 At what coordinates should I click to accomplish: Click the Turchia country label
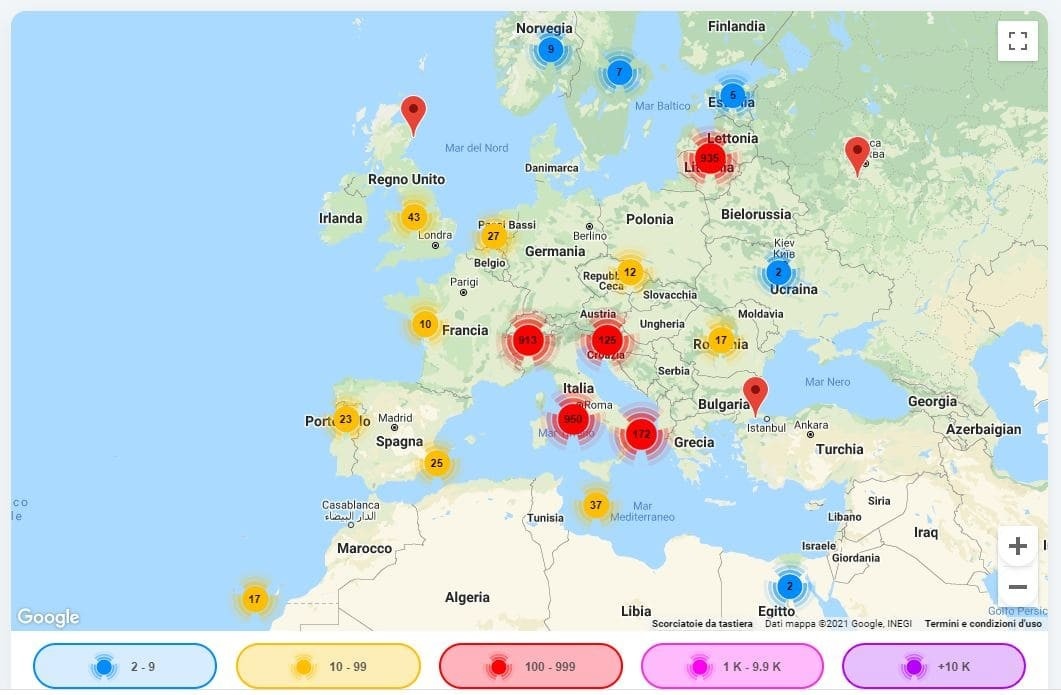(x=839, y=449)
